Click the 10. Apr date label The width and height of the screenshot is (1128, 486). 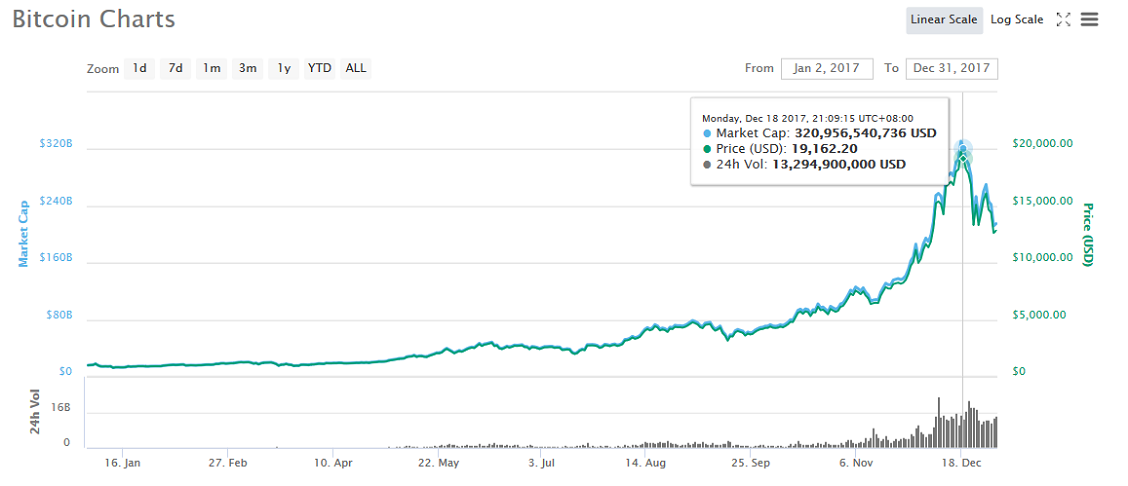[333, 464]
